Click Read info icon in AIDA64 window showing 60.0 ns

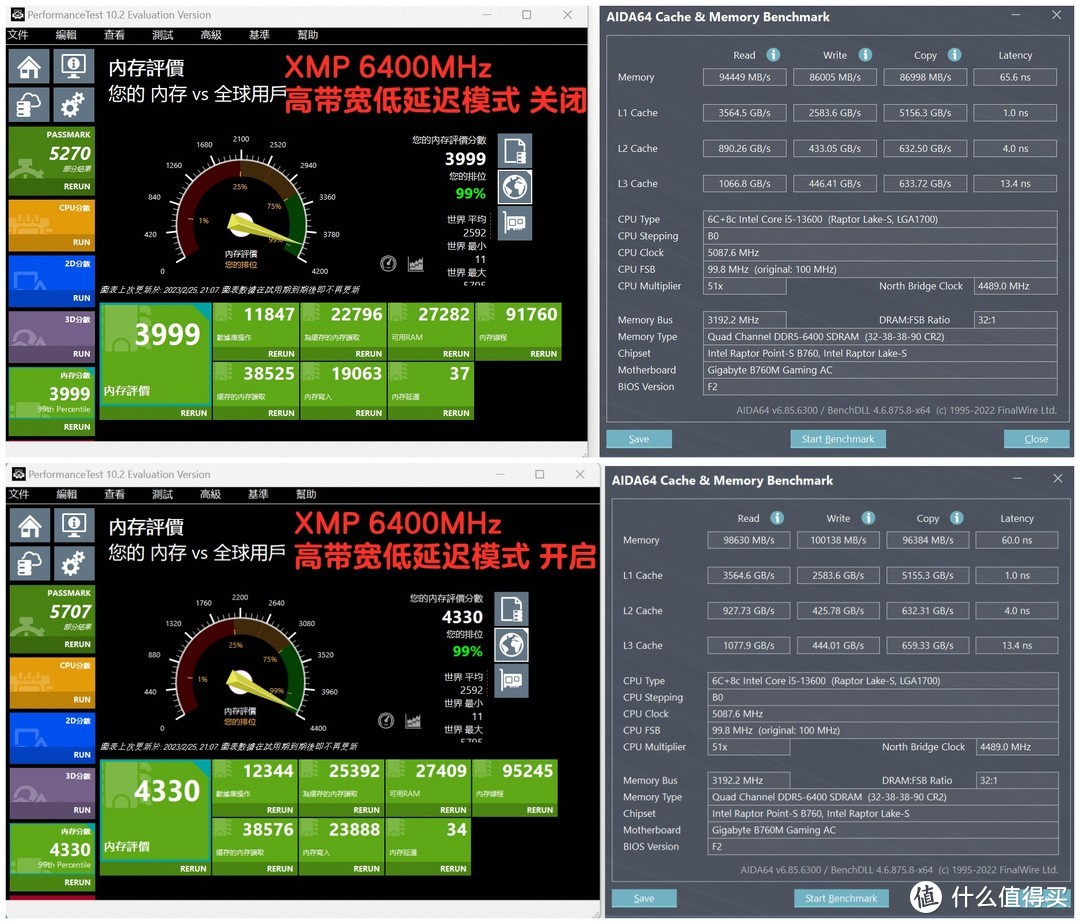(777, 518)
